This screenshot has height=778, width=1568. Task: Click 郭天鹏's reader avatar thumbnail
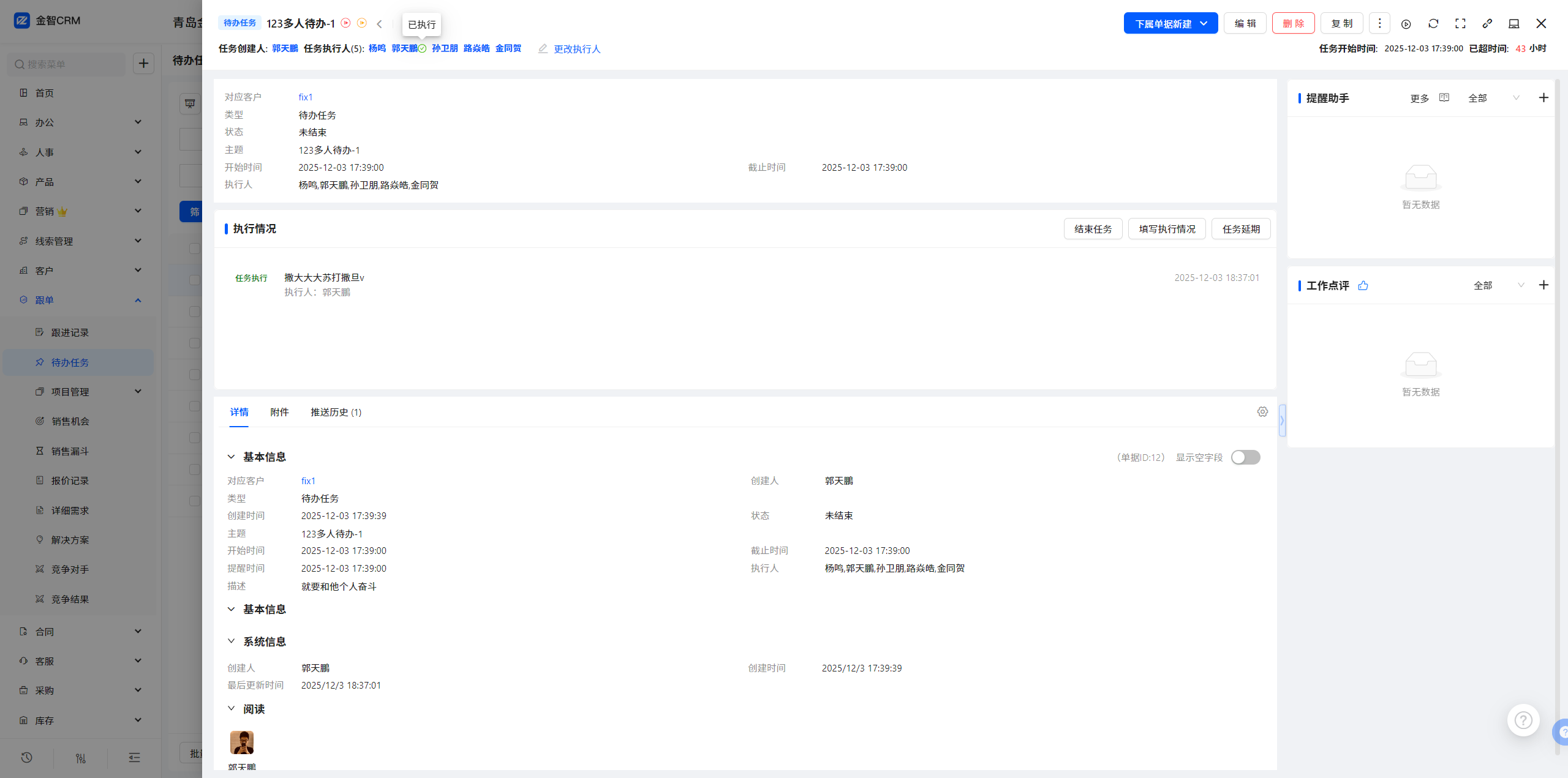pos(242,742)
